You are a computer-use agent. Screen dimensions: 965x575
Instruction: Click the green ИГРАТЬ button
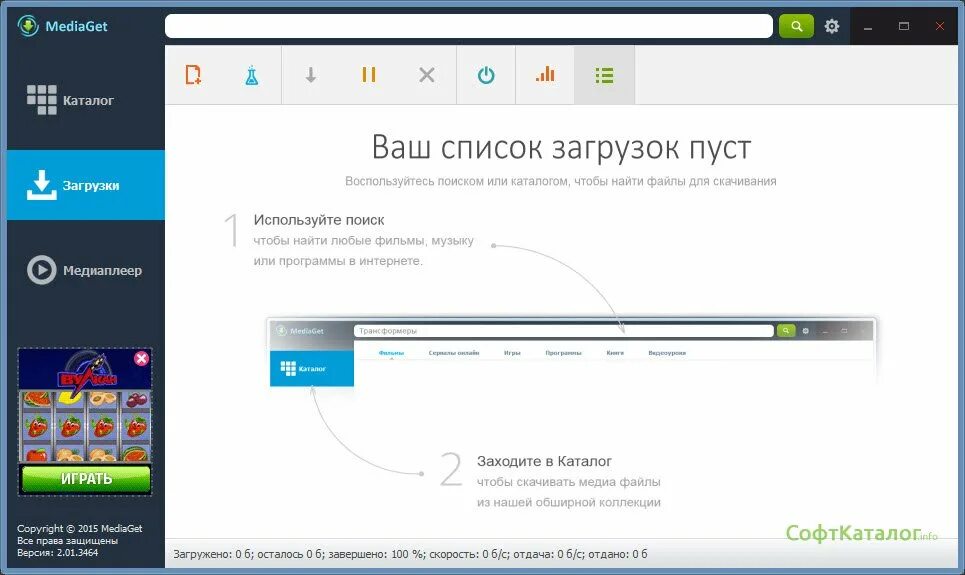point(86,479)
